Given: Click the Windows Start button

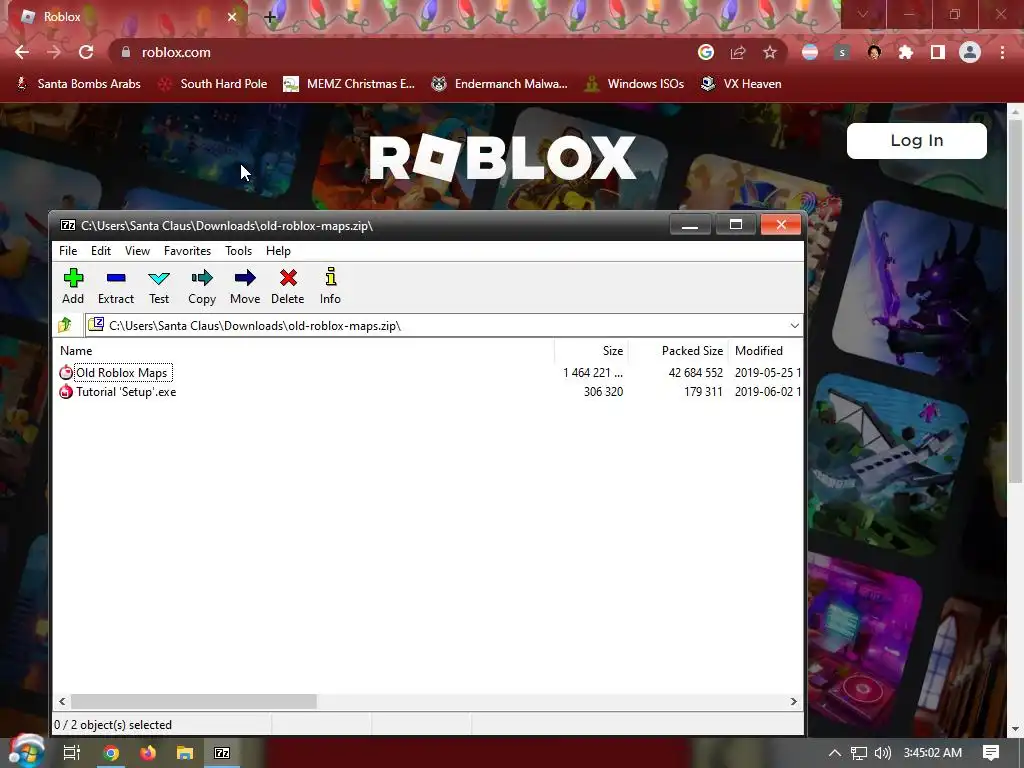Looking at the screenshot, I should [x=25, y=751].
